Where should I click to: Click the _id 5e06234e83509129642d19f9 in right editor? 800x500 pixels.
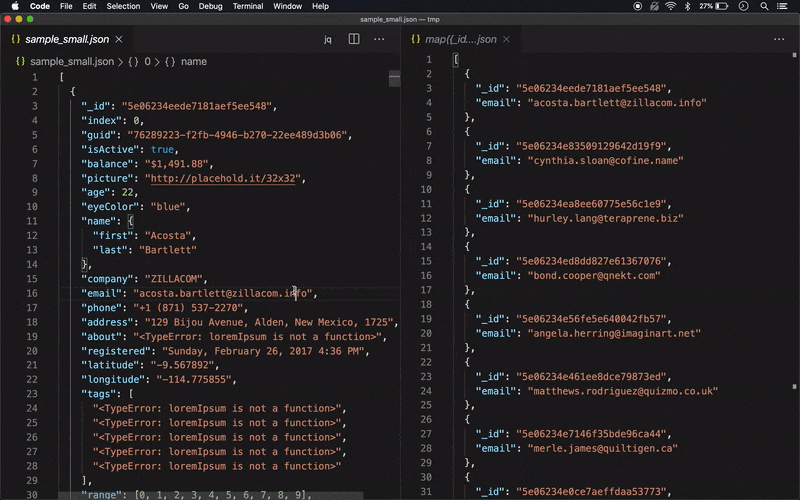pos(591,146)
